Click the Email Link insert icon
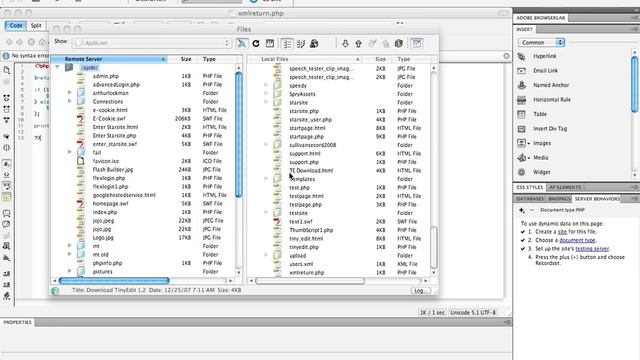Viewport: 640px width, 360px height. [521, 71]
